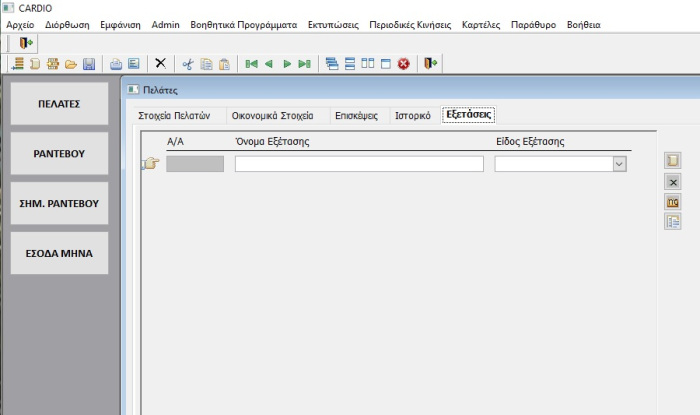Click the ΡΑΝΤΕΒΟΥ sidebar button
Image resolution: width=700 pixels, height=415 pixels.
[x=59, y=154]
